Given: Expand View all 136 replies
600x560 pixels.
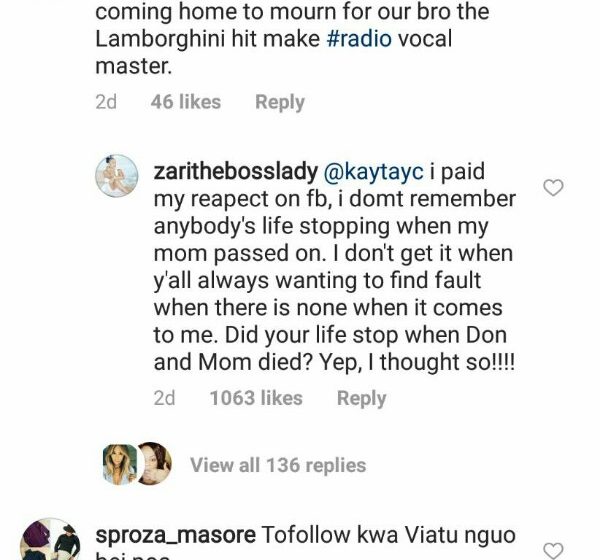Looking at the screenshot, I should point(278,465).
